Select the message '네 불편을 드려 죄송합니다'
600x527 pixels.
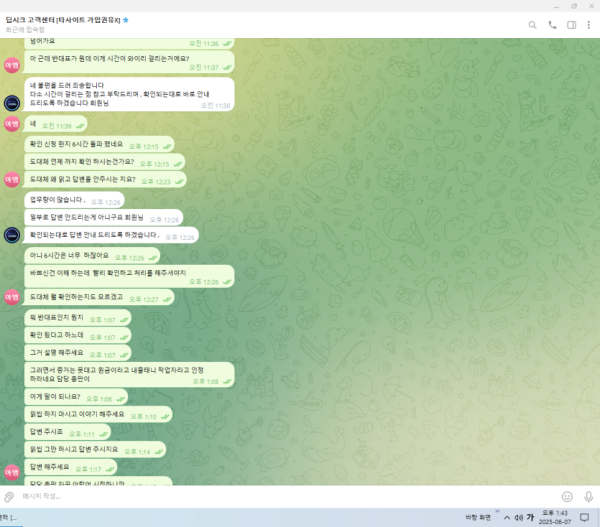tap(129, 95)
